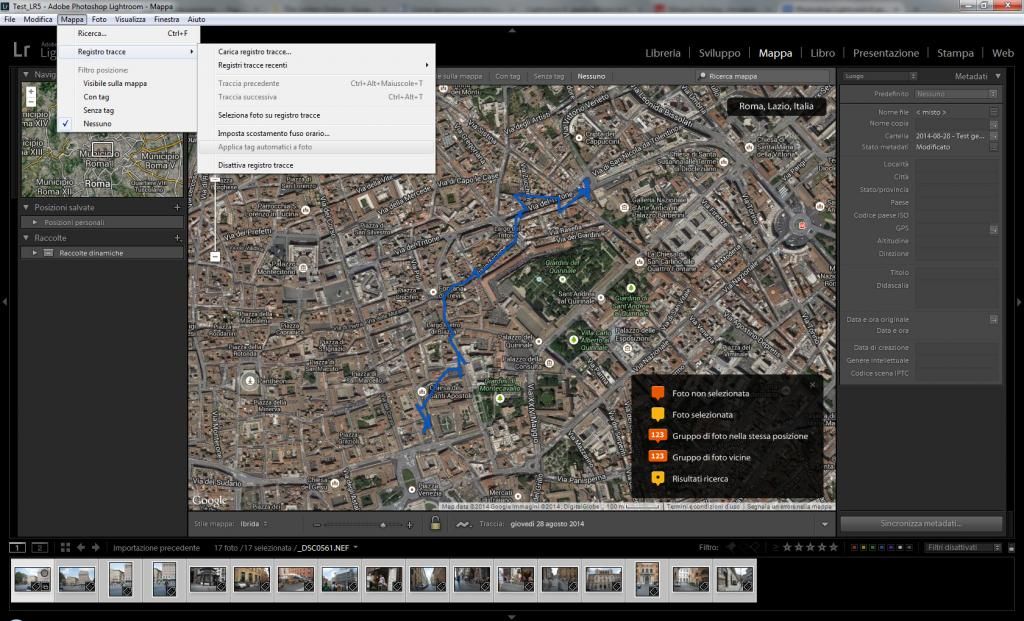Image resolution: width=1024 pixels, height=621 pixels.
Task: Click the Data e ora originale action icon
Action: [993, 319]
